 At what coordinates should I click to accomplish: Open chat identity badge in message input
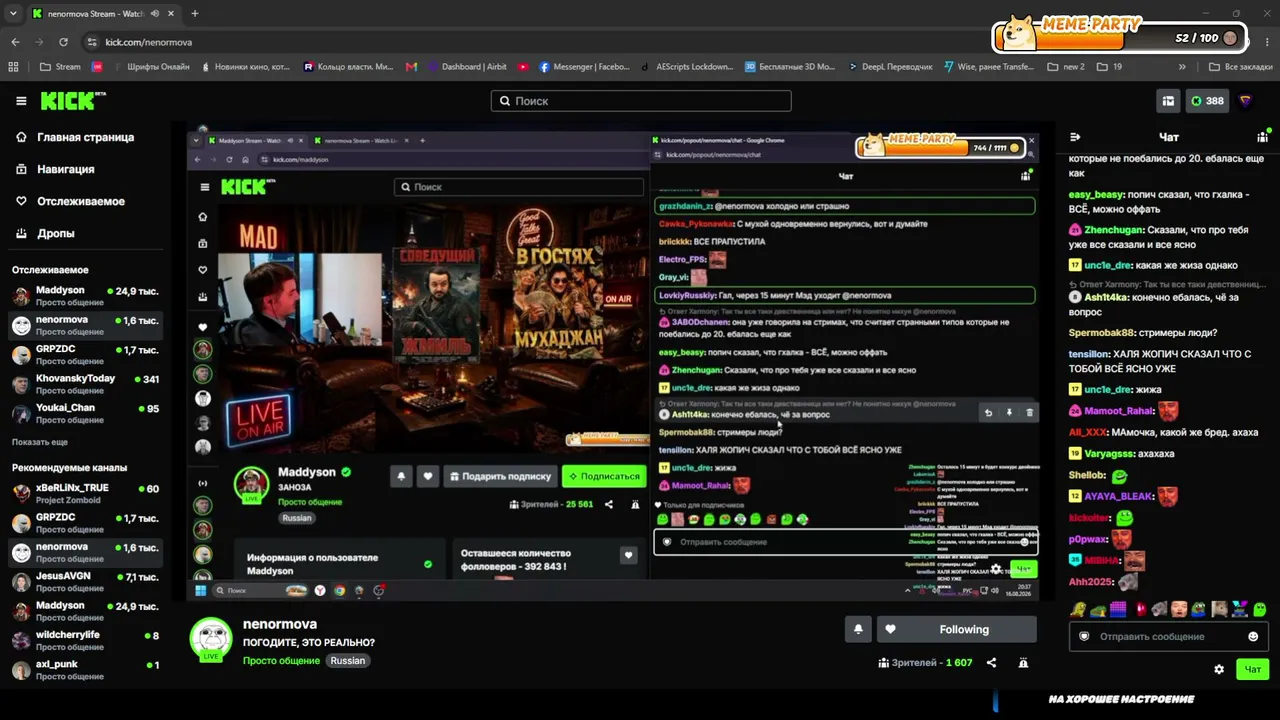[x=1084, y=637]
